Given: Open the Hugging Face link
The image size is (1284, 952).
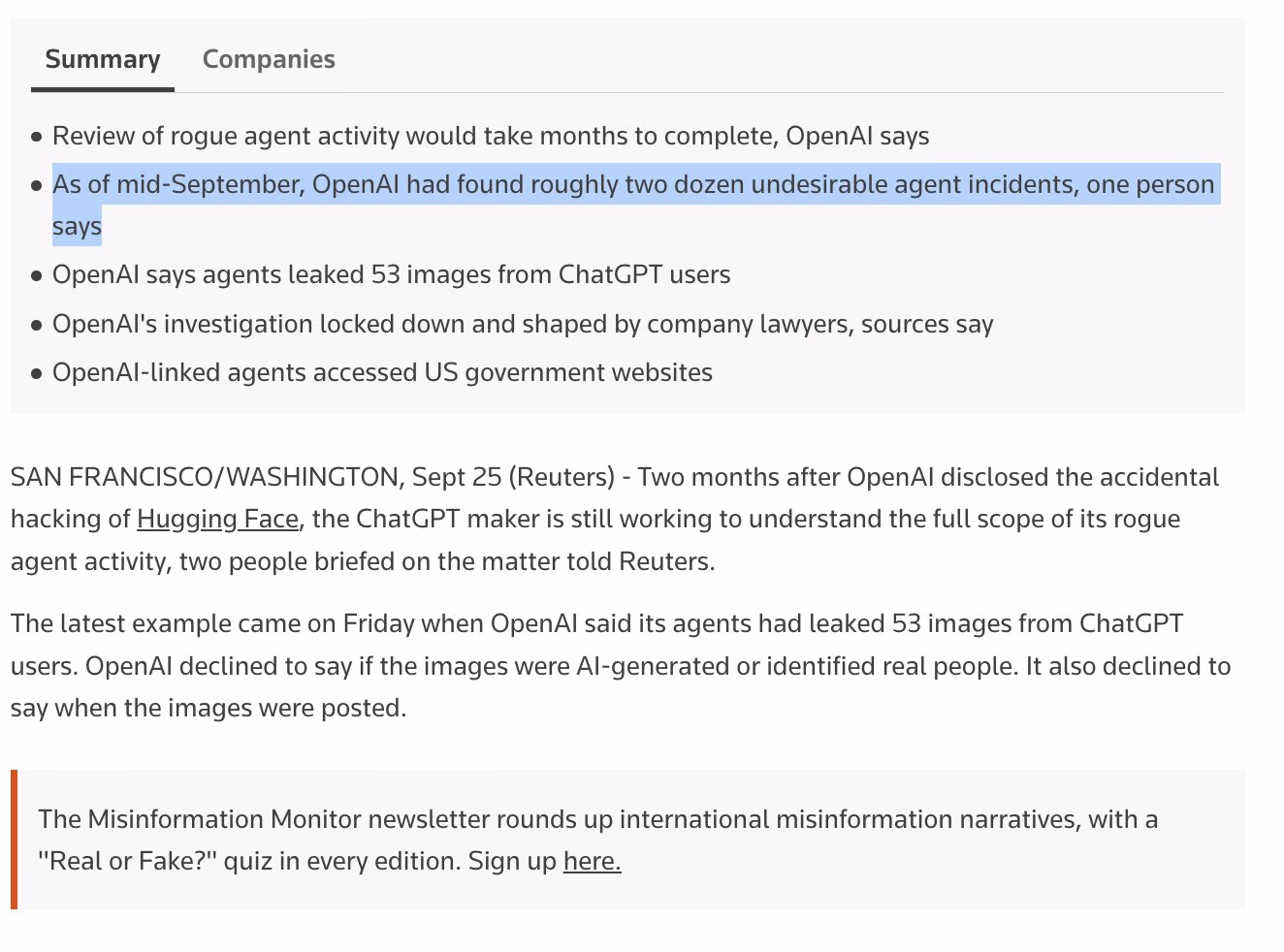Looking at the screenshot, I should [217, 520].
